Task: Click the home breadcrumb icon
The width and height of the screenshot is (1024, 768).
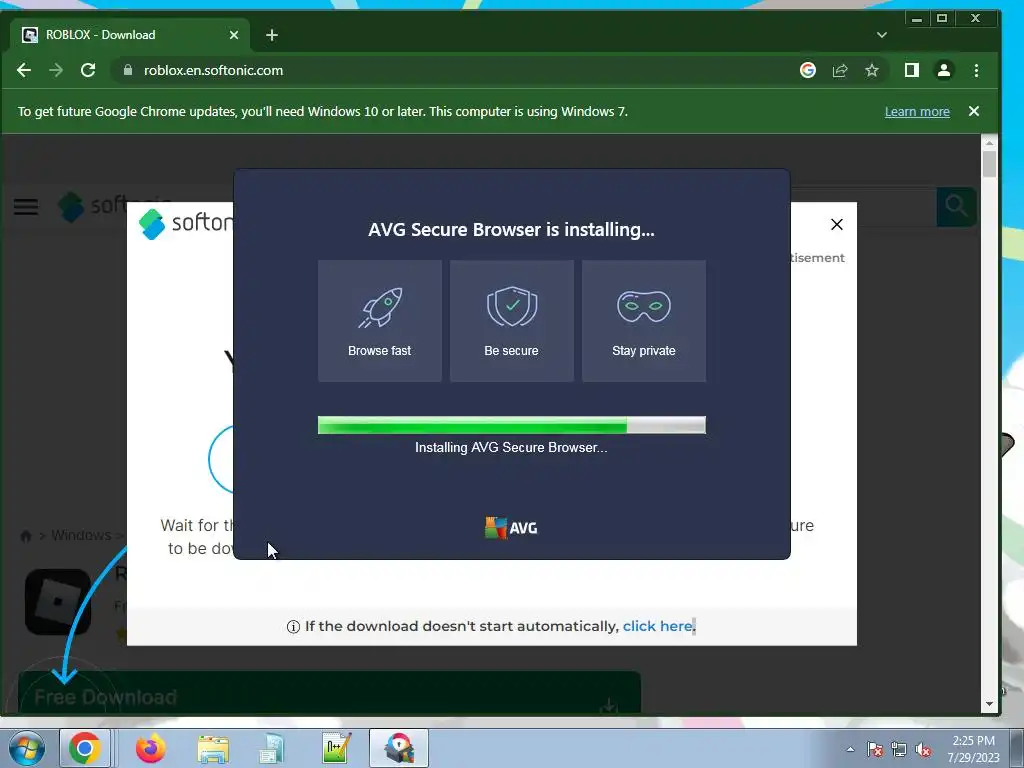Action: (25, 536)
